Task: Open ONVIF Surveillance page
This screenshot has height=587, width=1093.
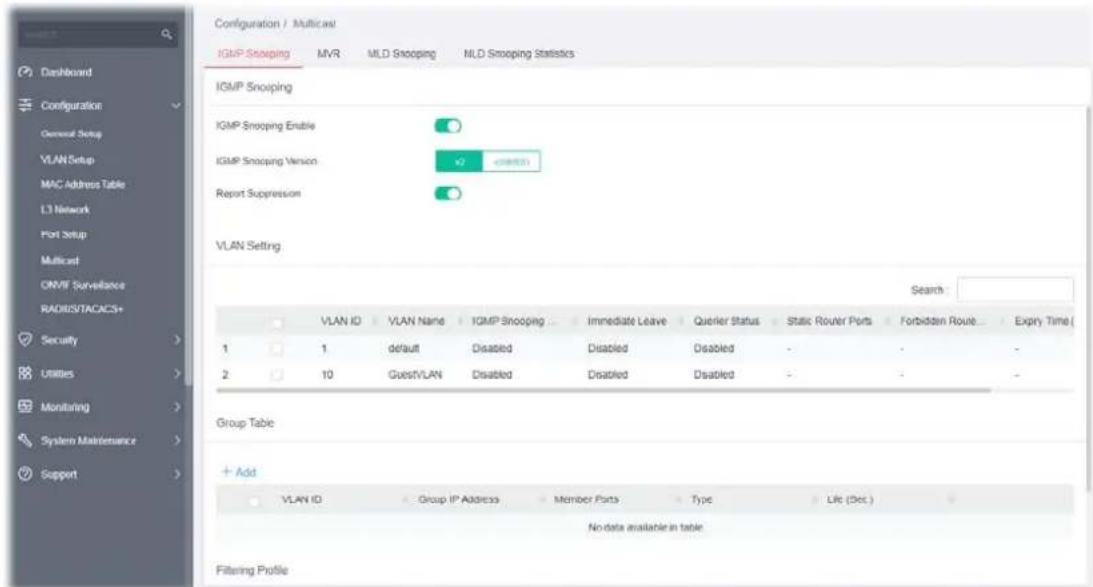Action: [83, 285]
